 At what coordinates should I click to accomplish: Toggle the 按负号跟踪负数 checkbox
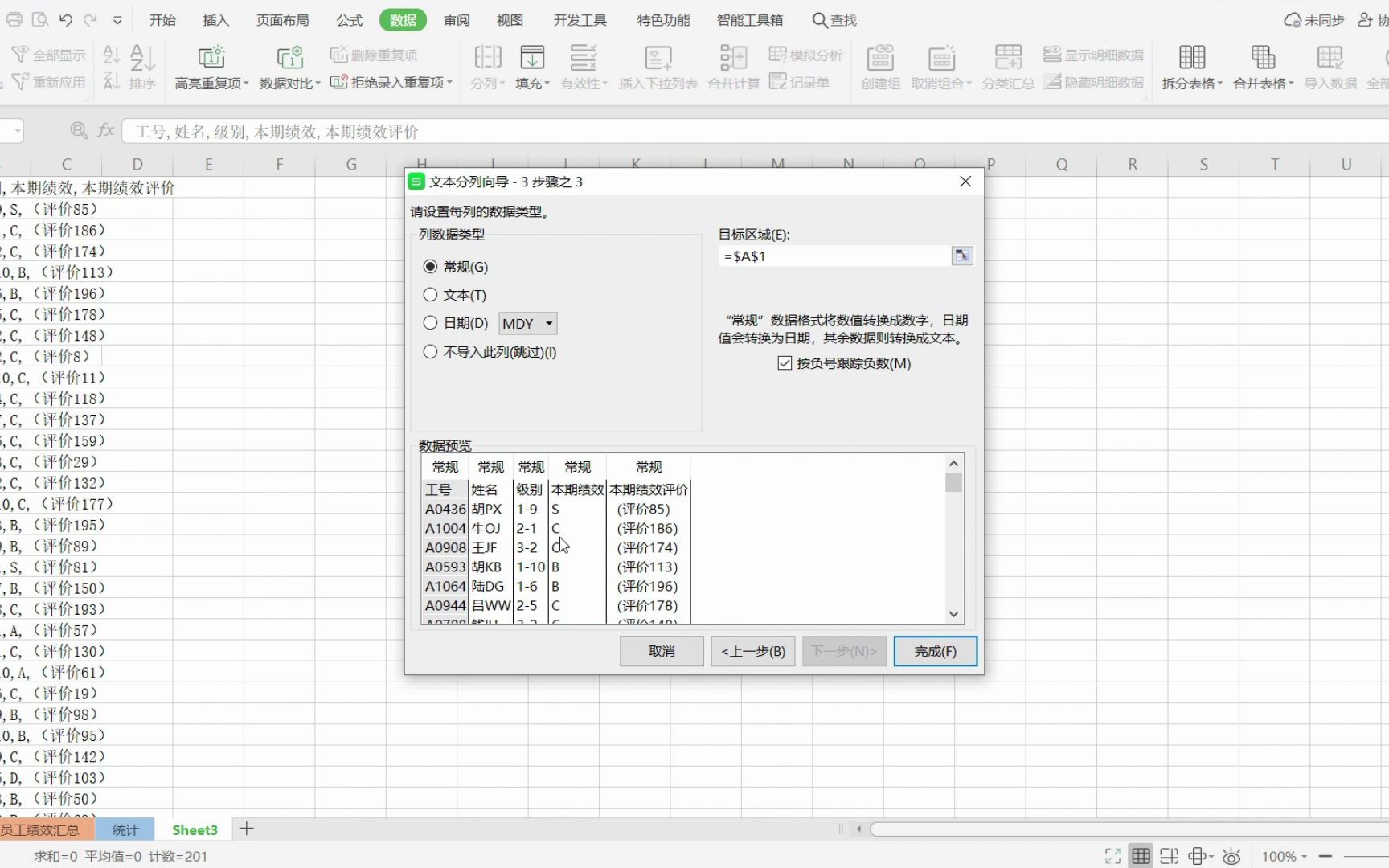coord(785,363)
